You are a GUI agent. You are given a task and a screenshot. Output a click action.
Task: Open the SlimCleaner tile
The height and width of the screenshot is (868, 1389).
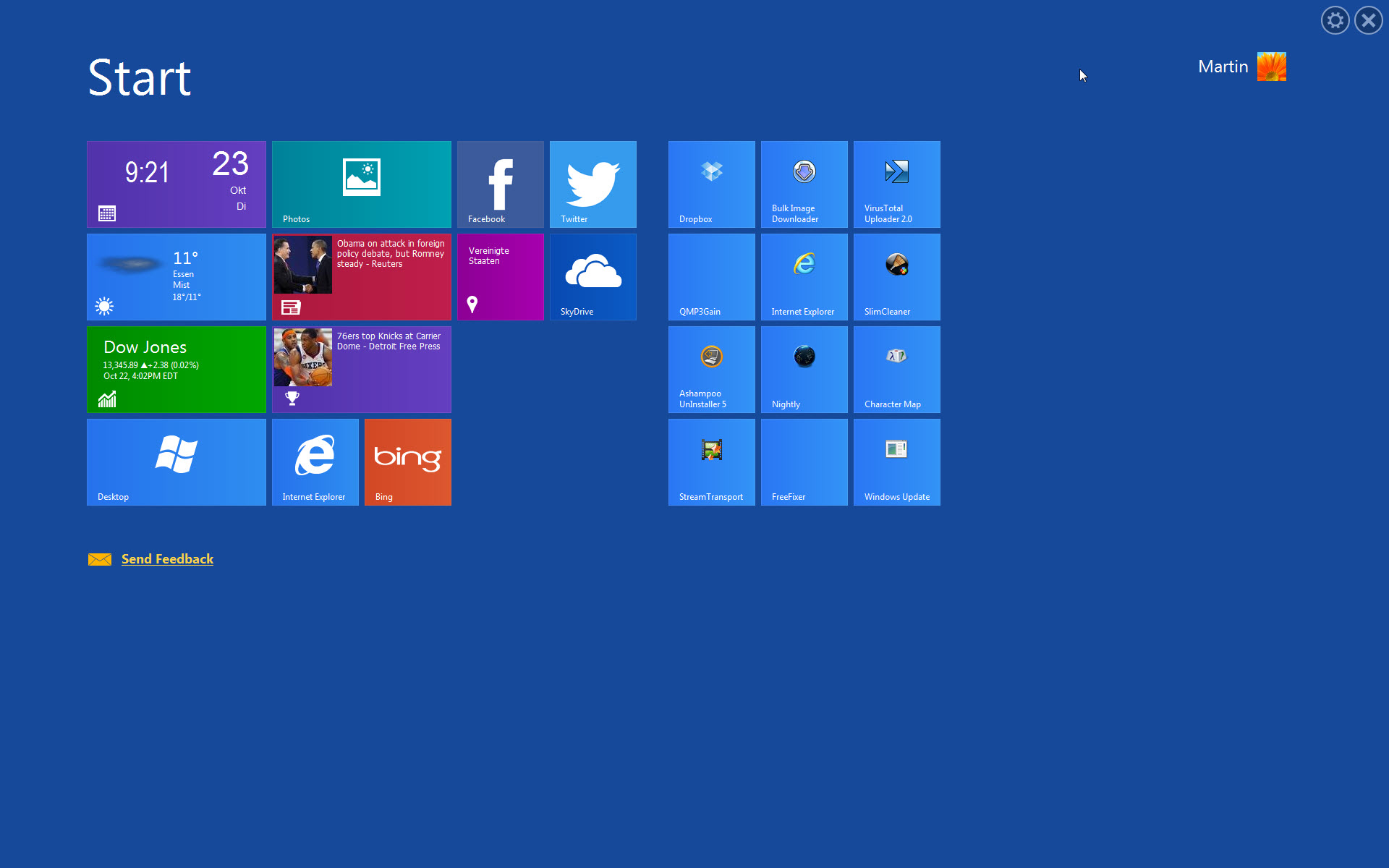pos(897,277)
